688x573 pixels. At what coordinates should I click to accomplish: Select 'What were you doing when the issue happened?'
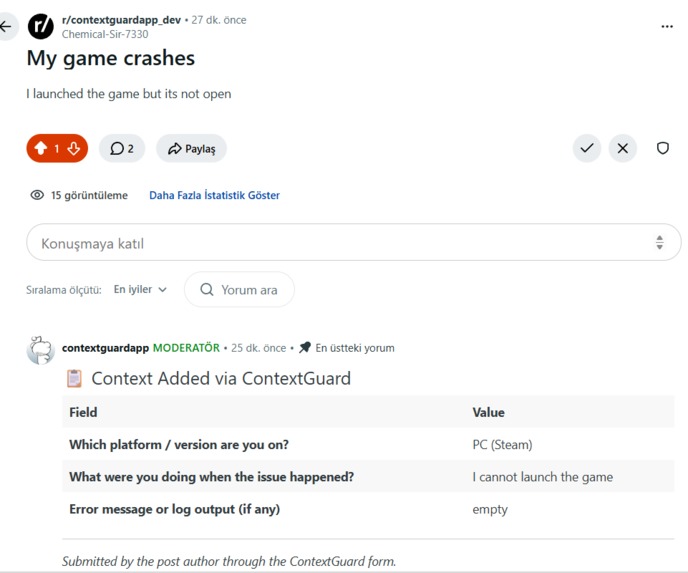pos(211,477)
